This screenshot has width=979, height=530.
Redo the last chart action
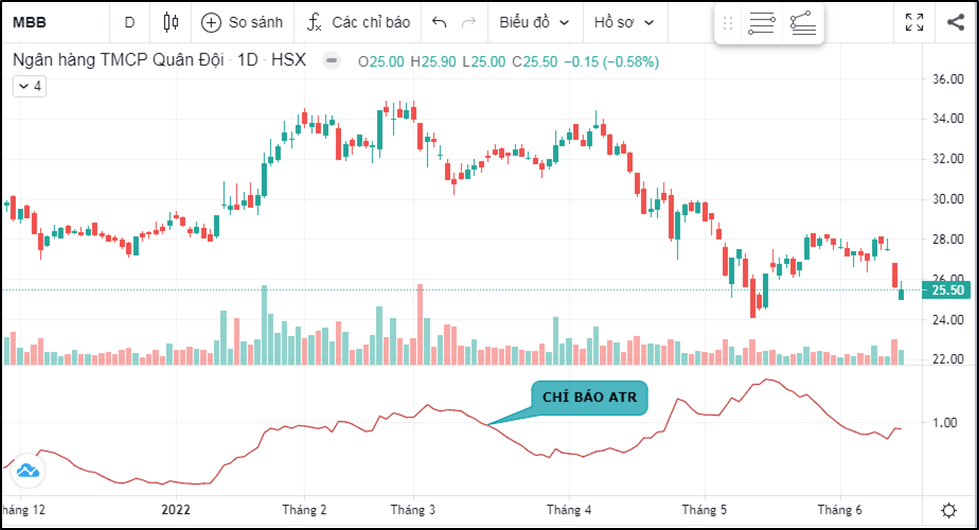[468, 22]
